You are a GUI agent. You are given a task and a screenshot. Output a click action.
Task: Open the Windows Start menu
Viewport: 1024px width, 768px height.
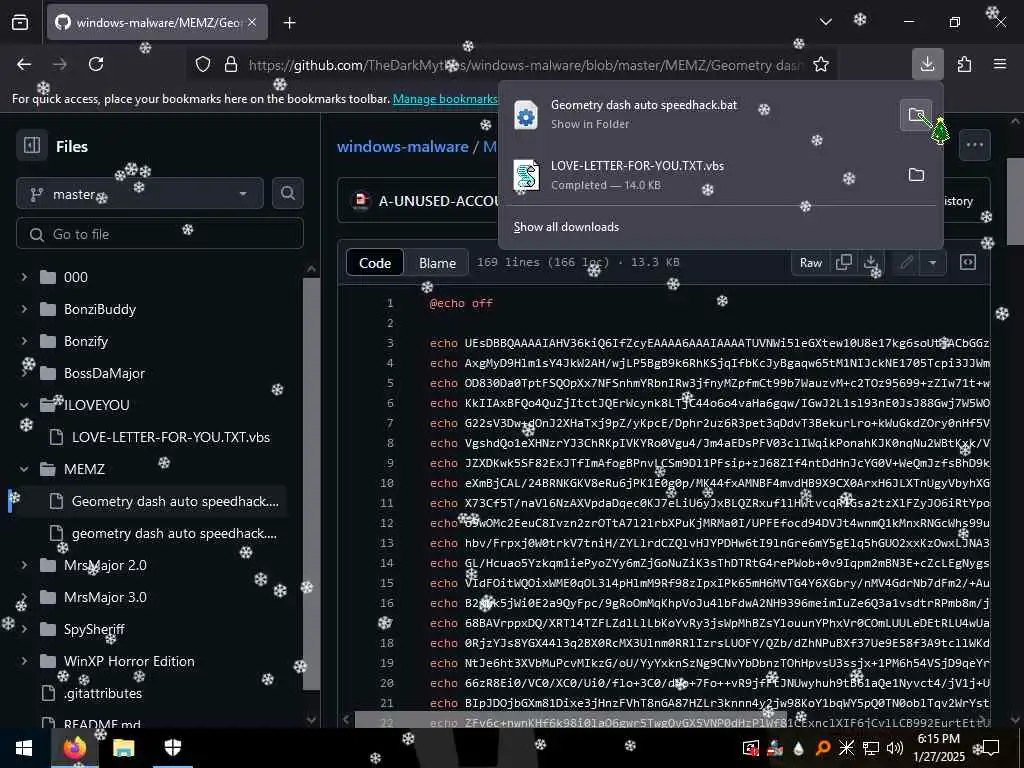(24, 748)
